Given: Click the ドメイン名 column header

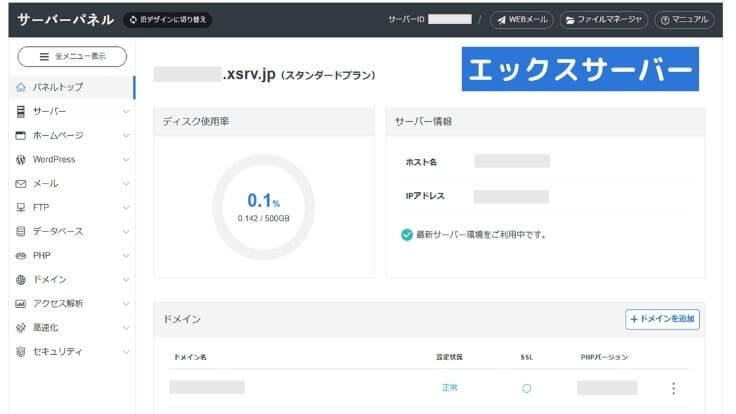Looking at the screenshot, I should tap(190, 357).
